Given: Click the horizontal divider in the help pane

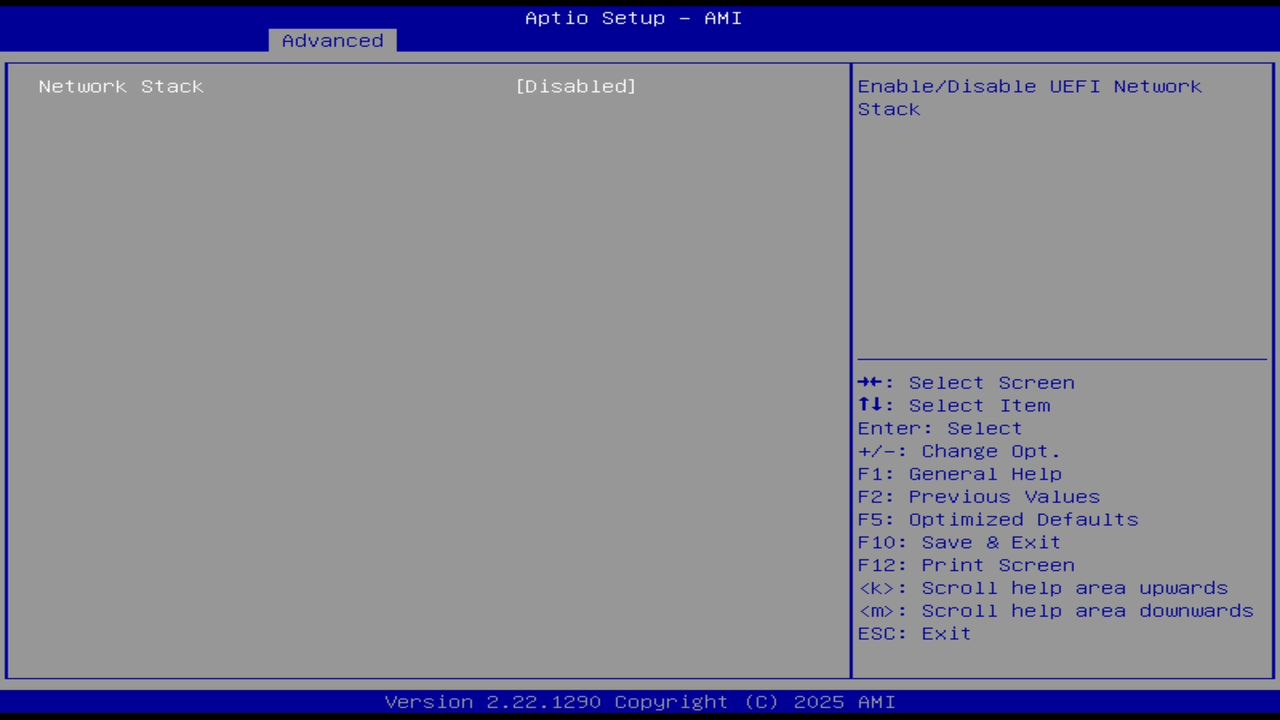Looking at the screenshot, I should (x=1062, y=357).
